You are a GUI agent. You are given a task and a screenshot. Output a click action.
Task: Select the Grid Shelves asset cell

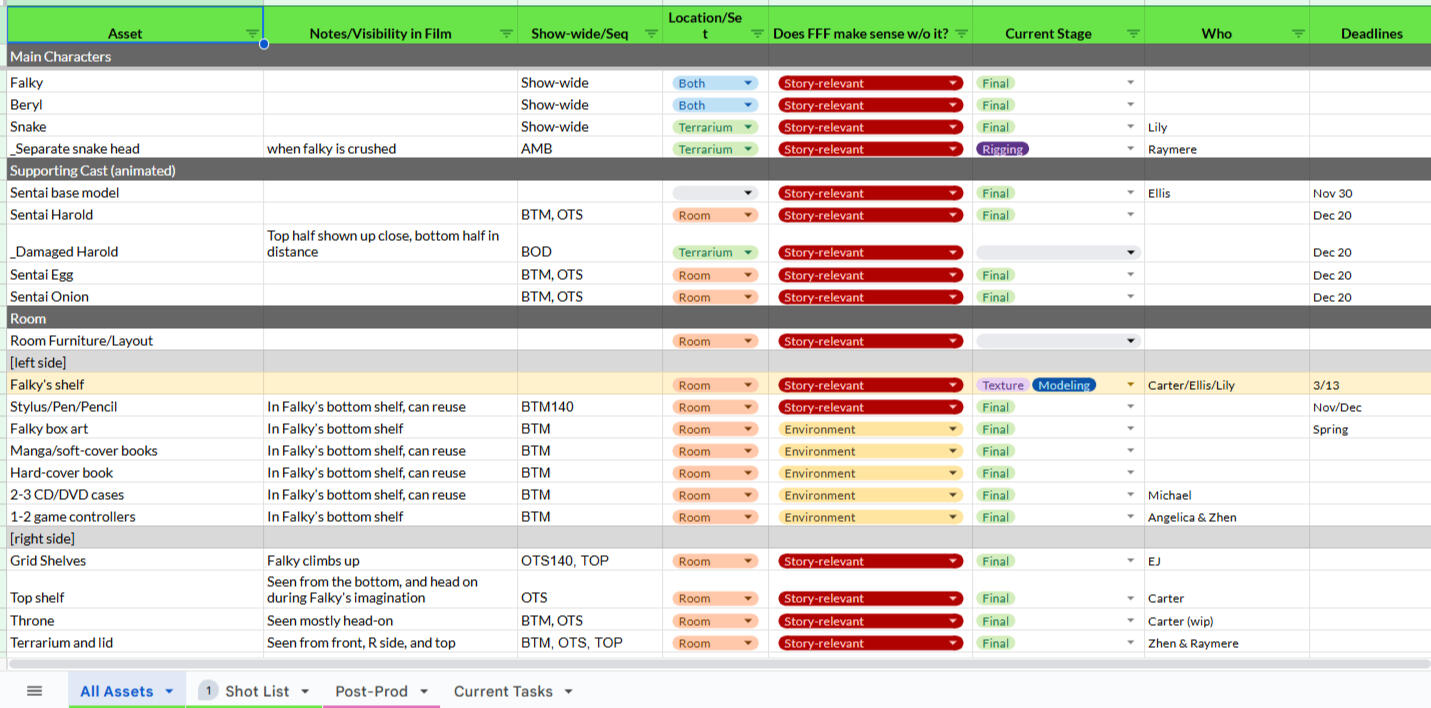point(135,561)
